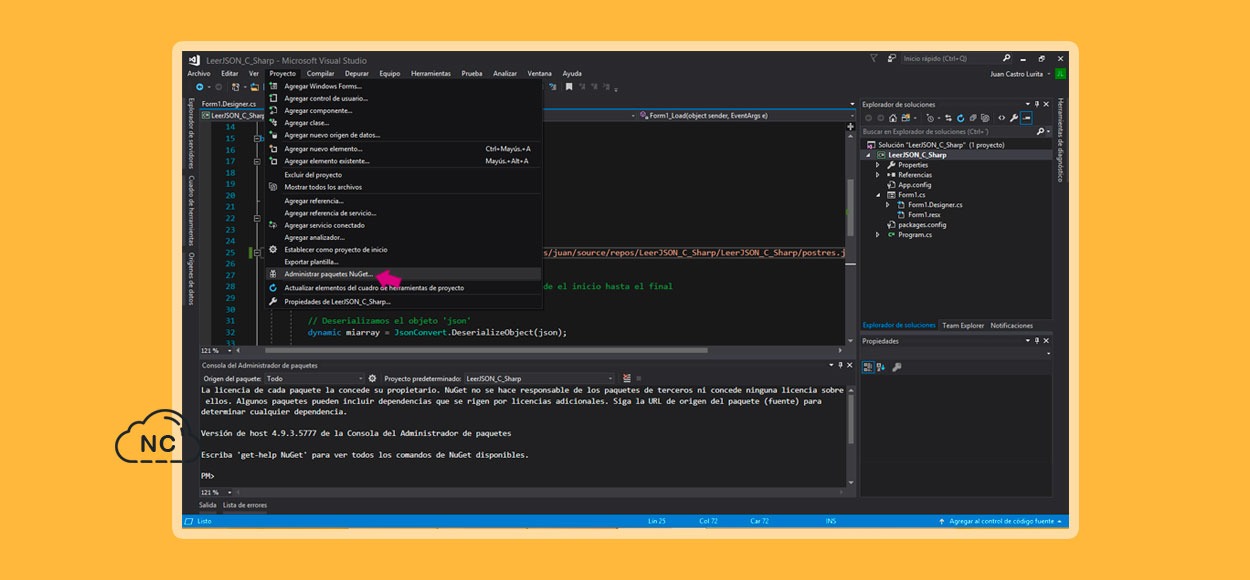
Task: Click Agregar componente in Proyecto menu
Action: pos(403,110)
